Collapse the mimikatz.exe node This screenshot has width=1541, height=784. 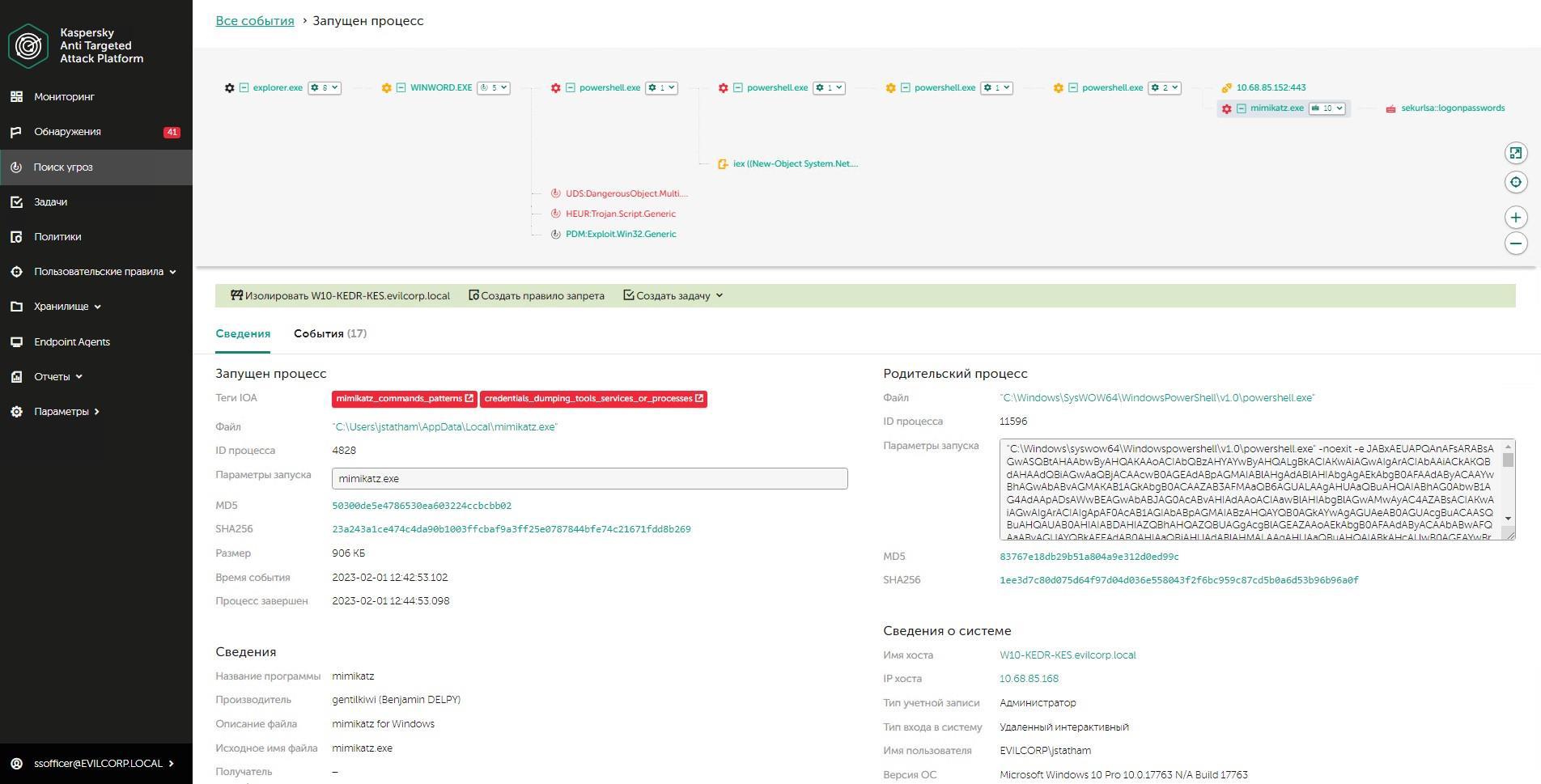point(1241,108)
